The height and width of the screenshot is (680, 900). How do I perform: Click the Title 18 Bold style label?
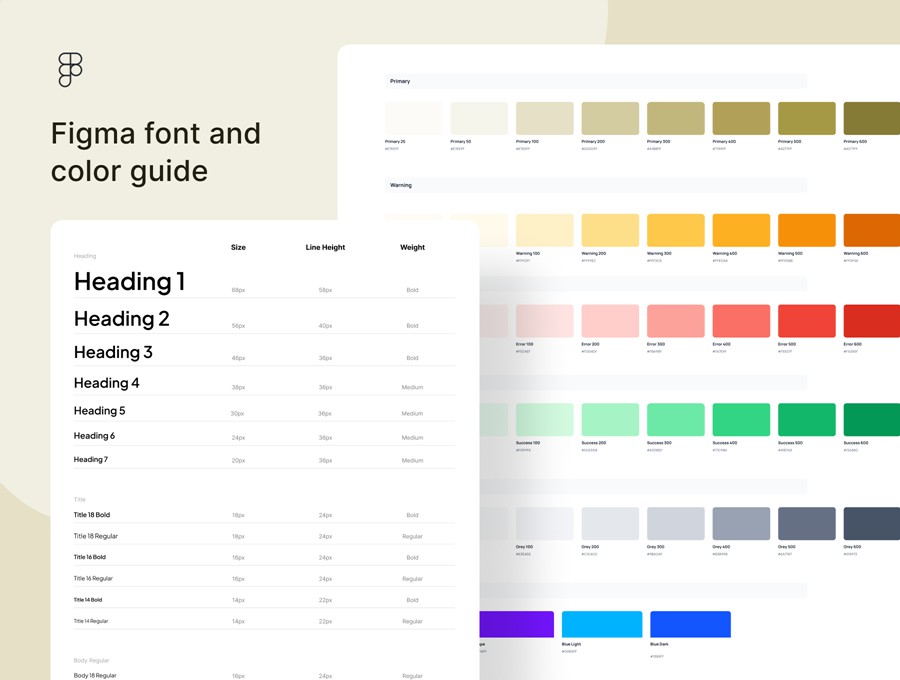coord(94,514)
